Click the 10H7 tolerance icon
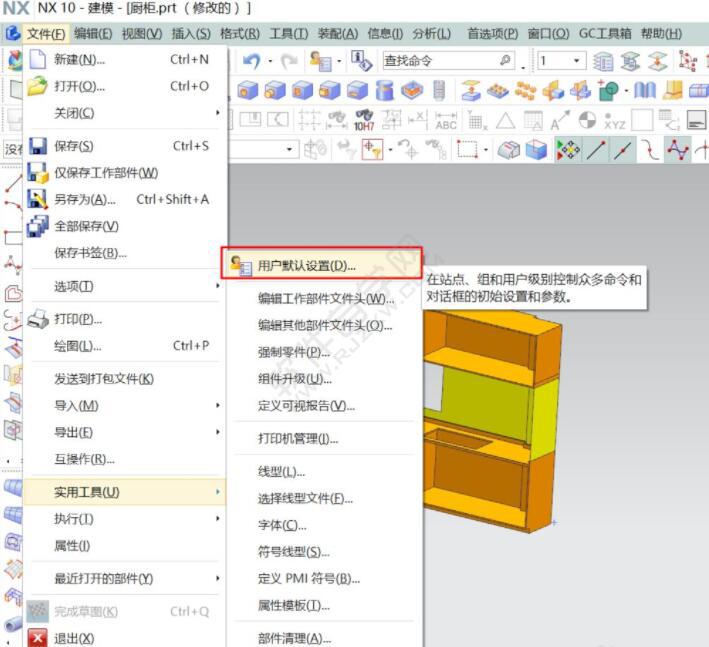Viewport: 709px width, 647px height. [x=364, y=121]
